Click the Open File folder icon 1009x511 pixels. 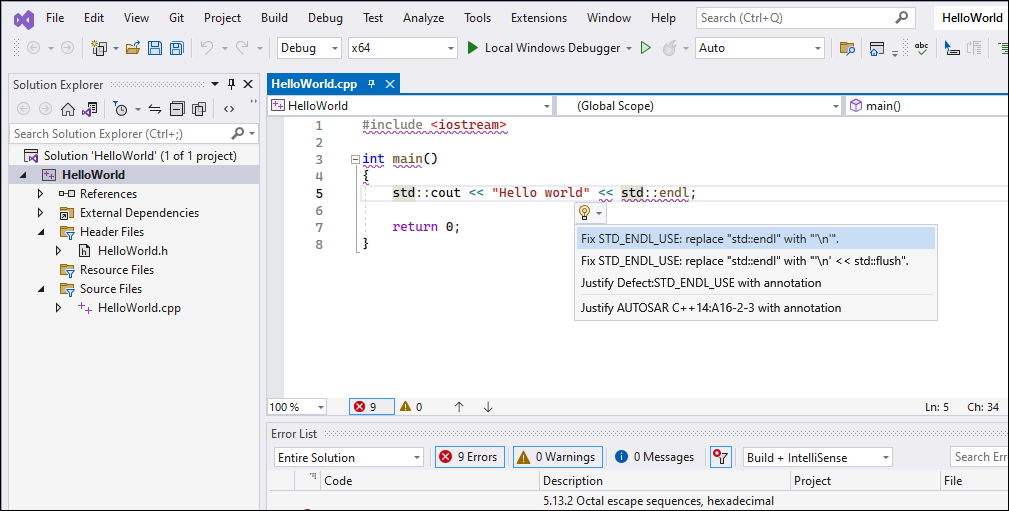(133, 48)
